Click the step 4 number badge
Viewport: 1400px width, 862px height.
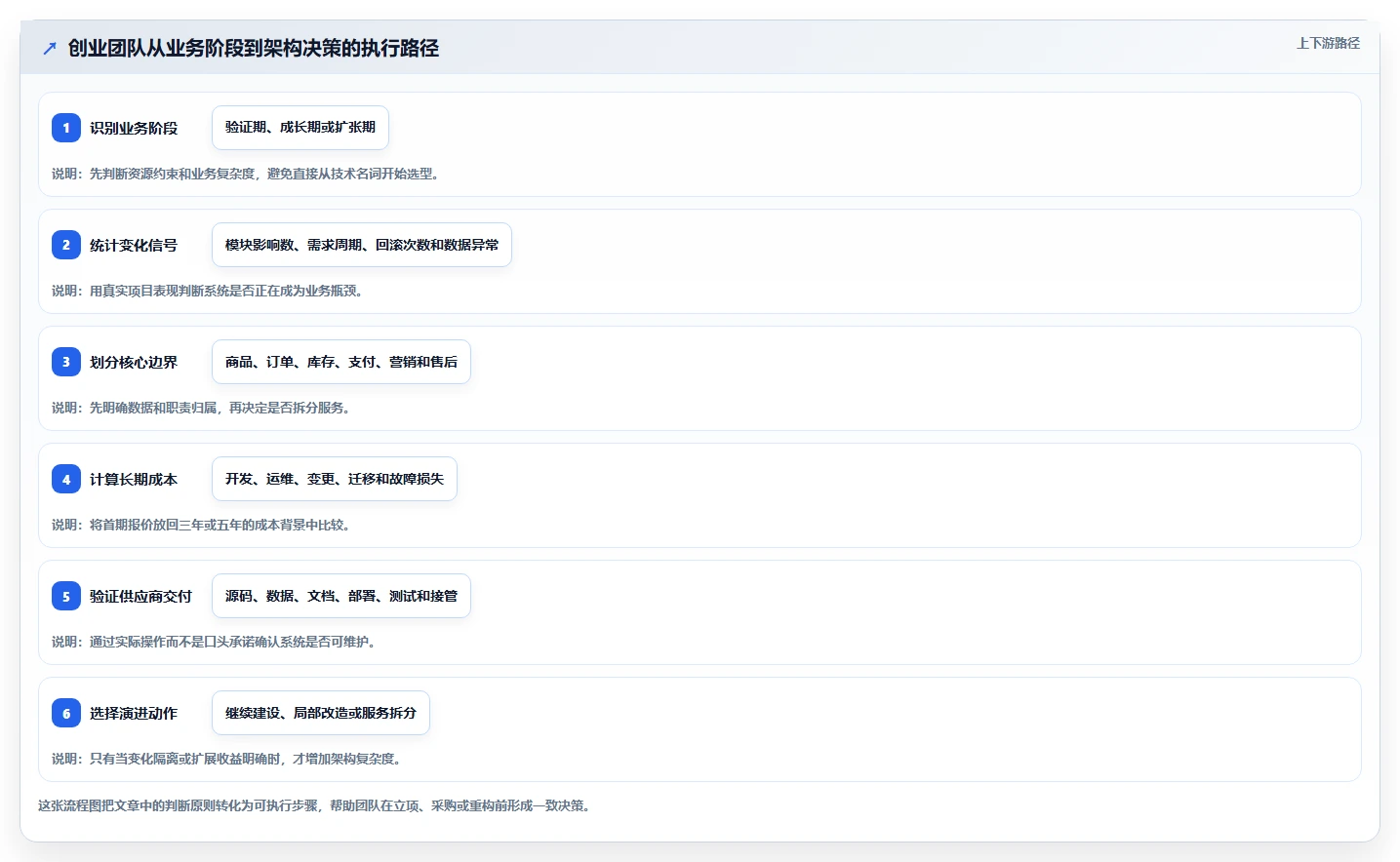point(66,479)
